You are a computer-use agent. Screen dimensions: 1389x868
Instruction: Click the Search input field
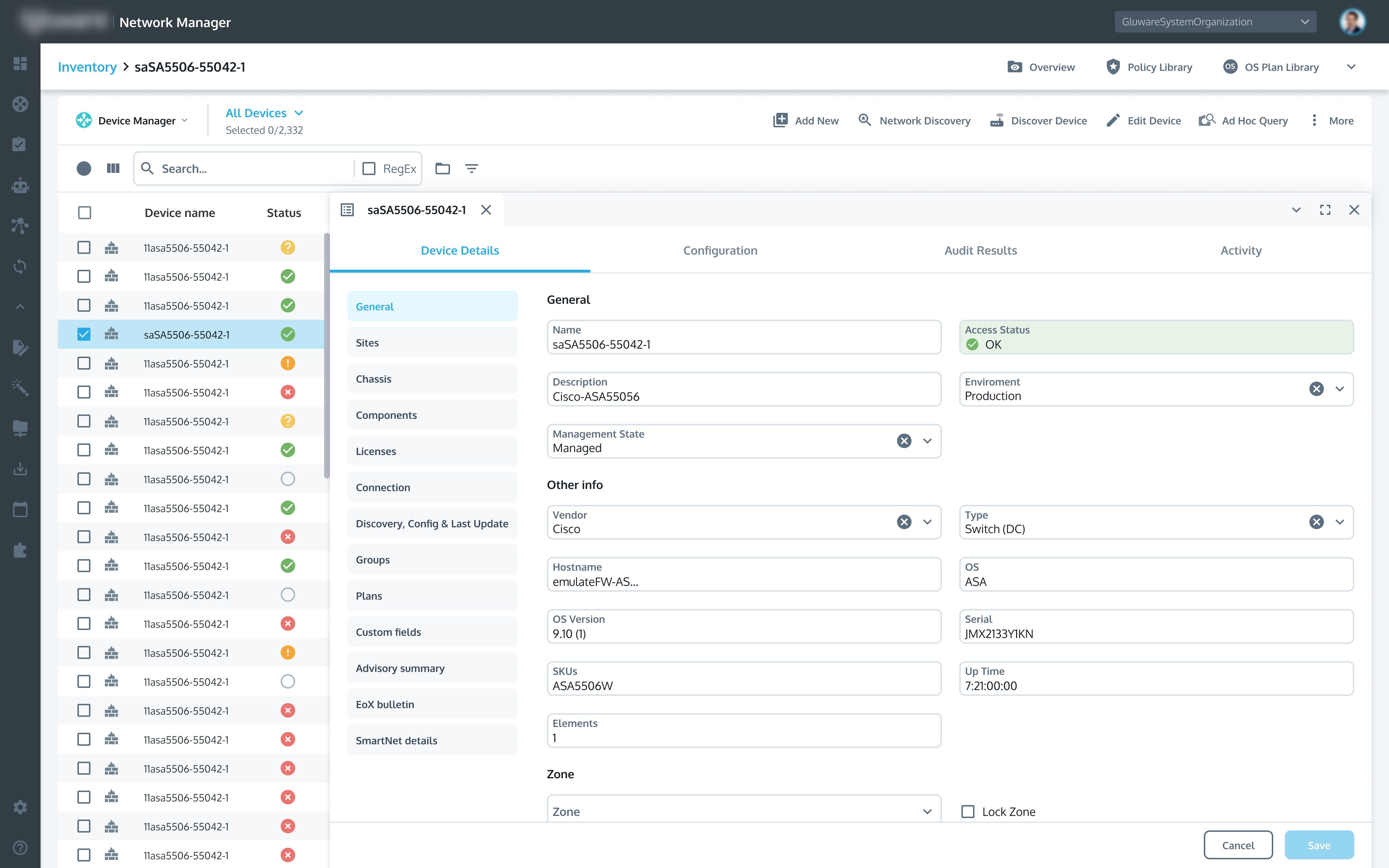(252, 169)
